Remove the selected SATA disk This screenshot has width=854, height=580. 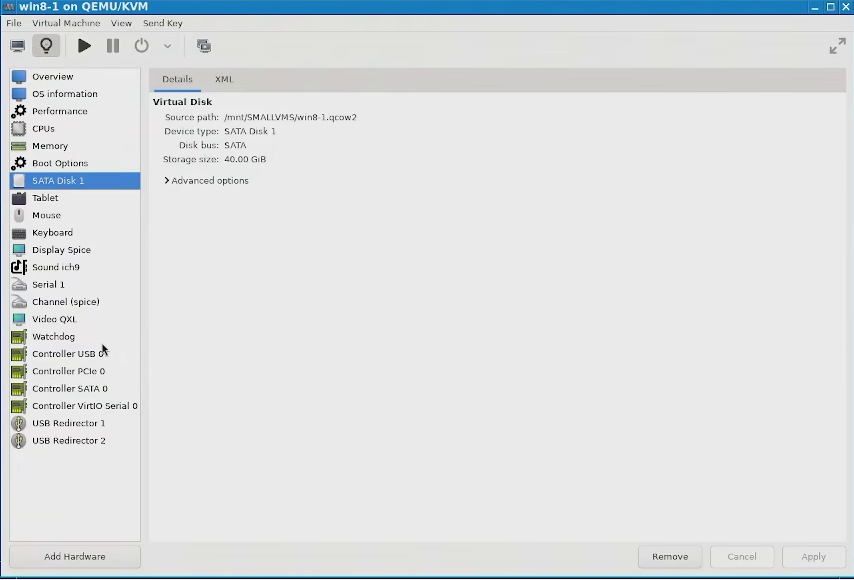pos(670,557)
